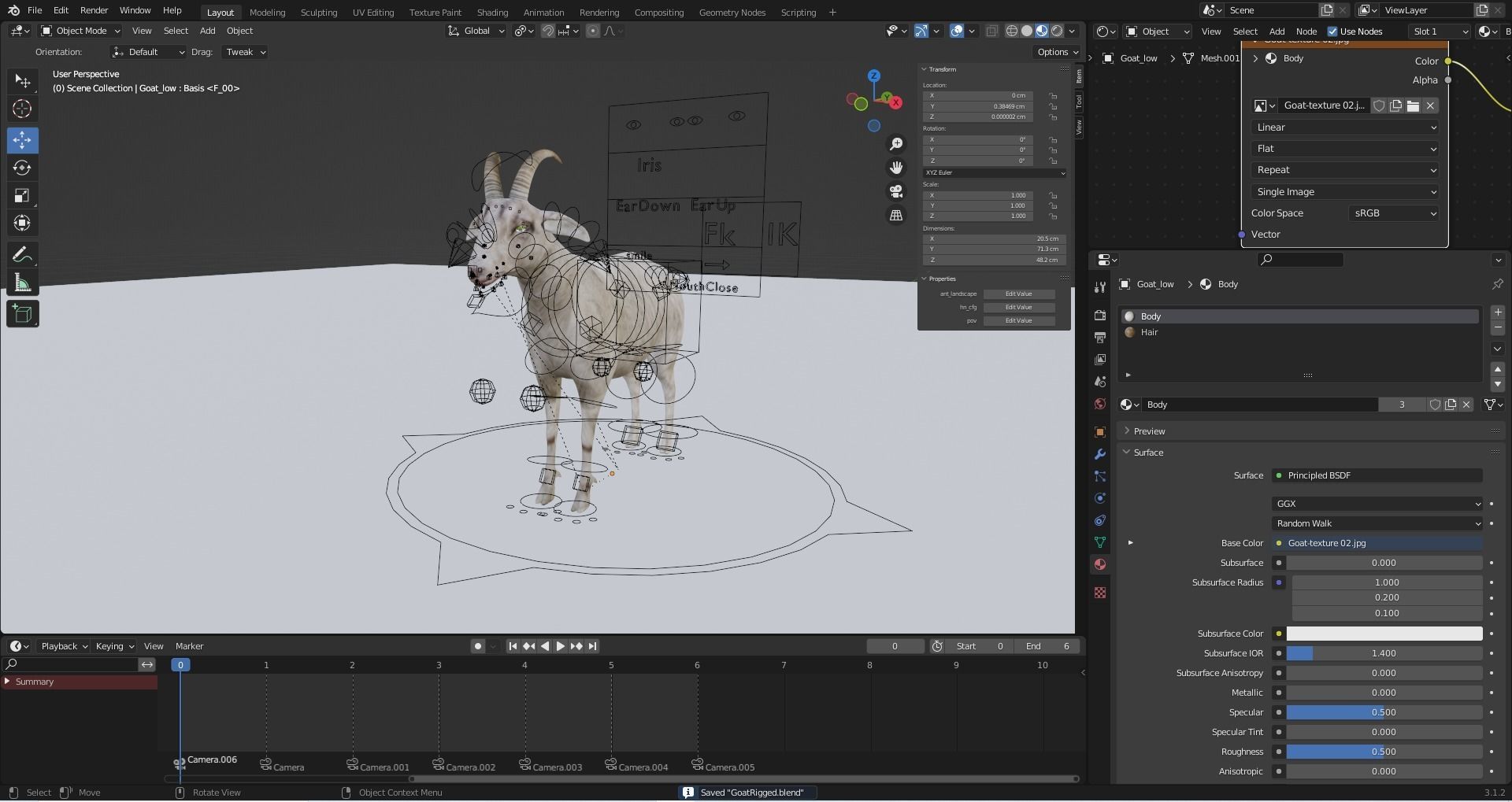Switch to rendered shading mode
Image resolution: width=1512 pixels, height=802 pixels.
(1057, 31)
